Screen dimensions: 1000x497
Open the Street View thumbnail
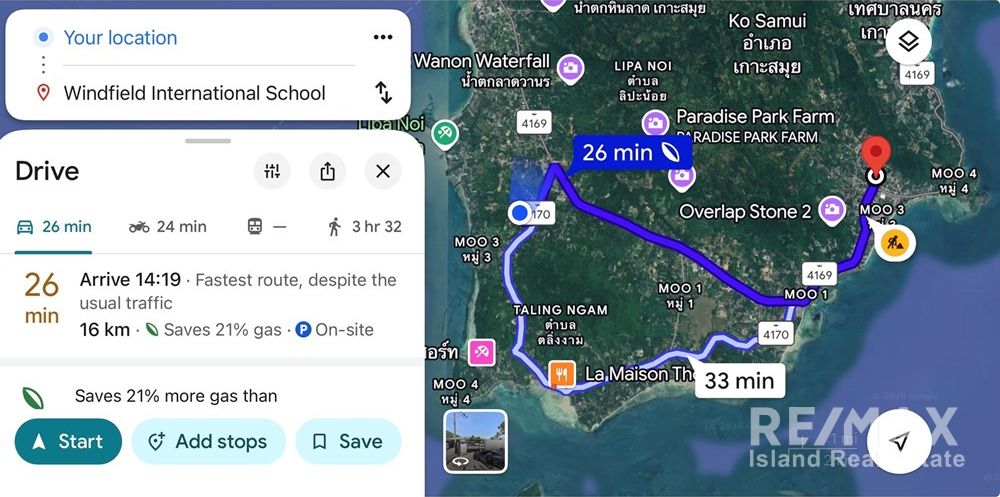[476, 441]
